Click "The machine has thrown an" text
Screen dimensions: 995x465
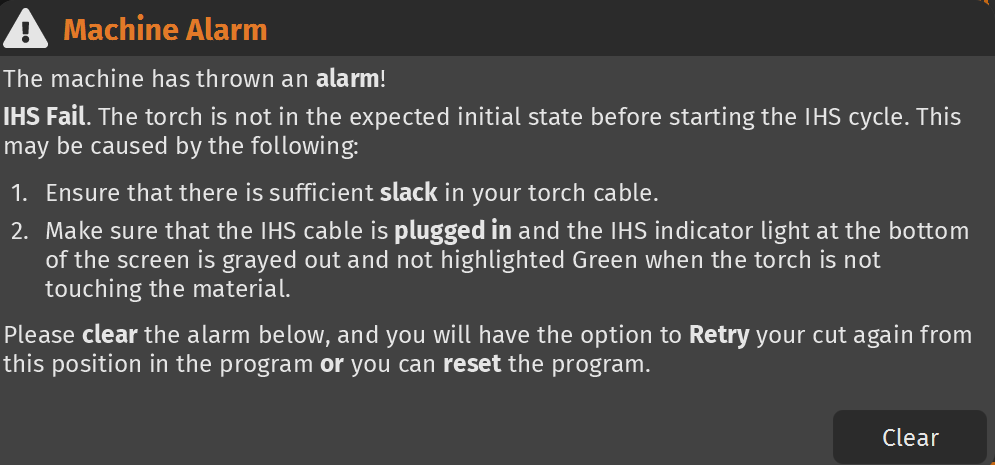coord(157,78)
